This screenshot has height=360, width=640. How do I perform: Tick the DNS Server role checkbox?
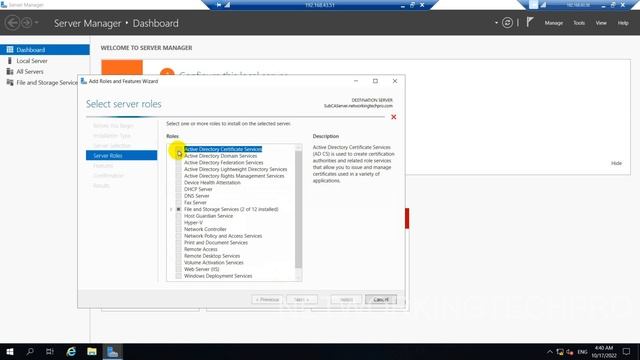(179, 196)
